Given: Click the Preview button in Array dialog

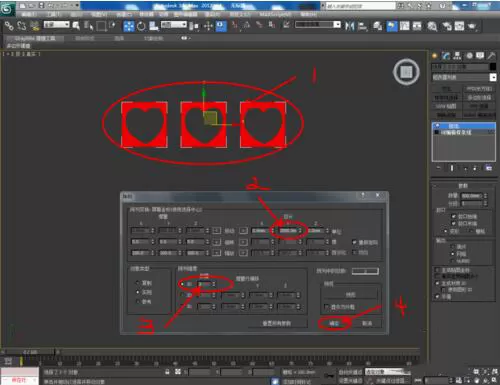Looking at the screenshot, I should point(350,295).
